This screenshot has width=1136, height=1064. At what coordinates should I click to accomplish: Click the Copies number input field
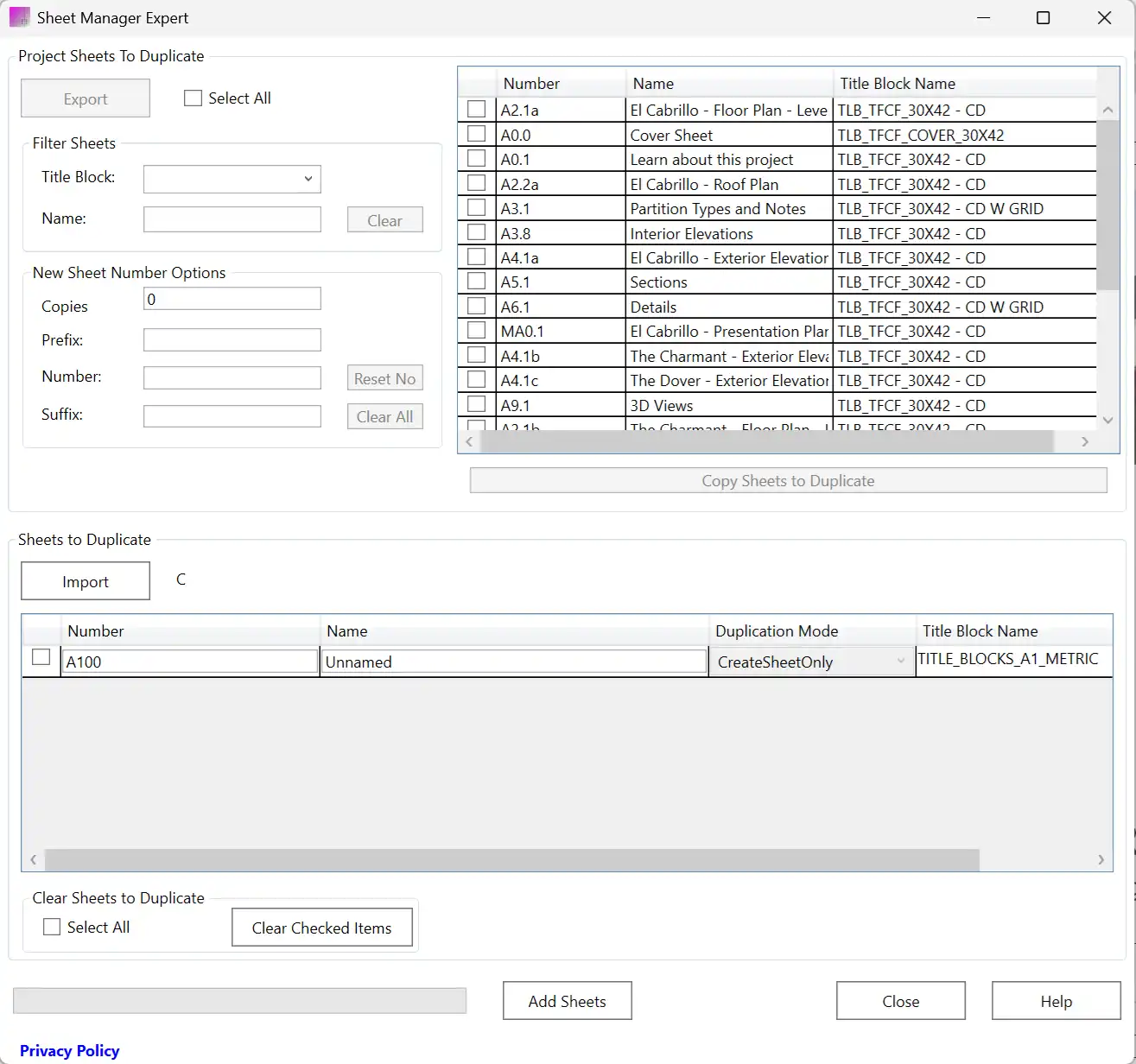[x=232, y=299]
